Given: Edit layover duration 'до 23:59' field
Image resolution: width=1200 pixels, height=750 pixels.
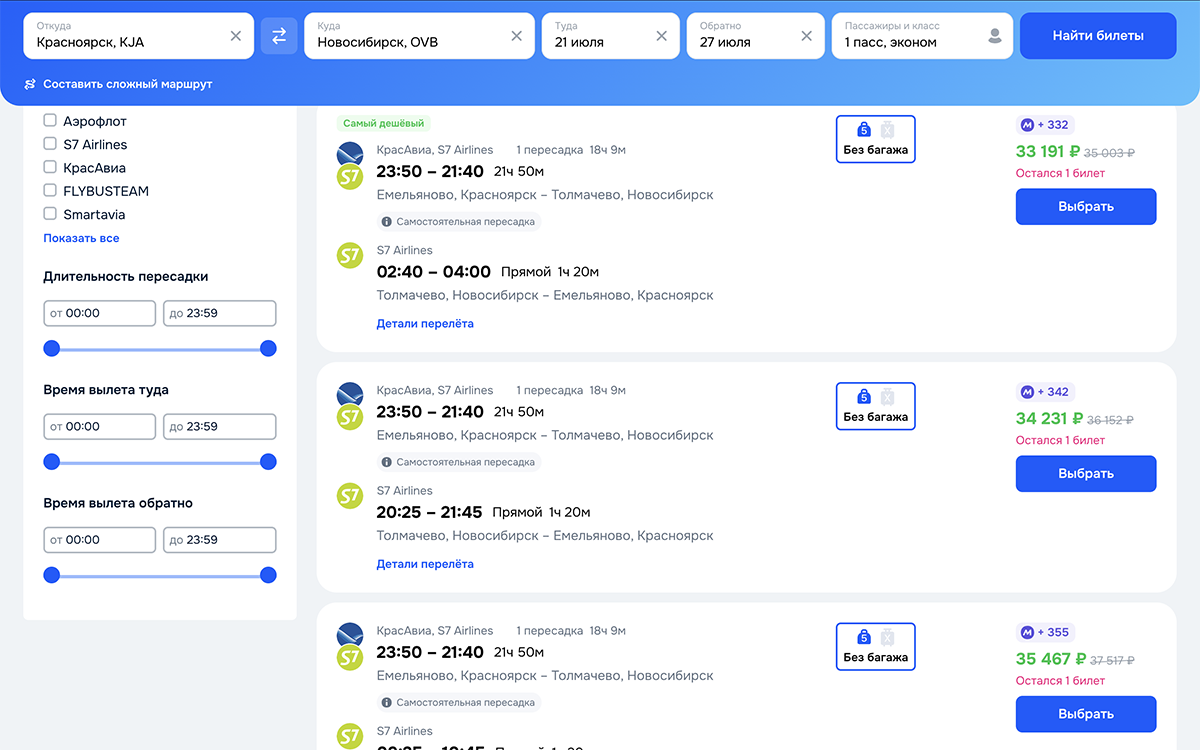Looking at the screenshot, I should coord(220,313).
